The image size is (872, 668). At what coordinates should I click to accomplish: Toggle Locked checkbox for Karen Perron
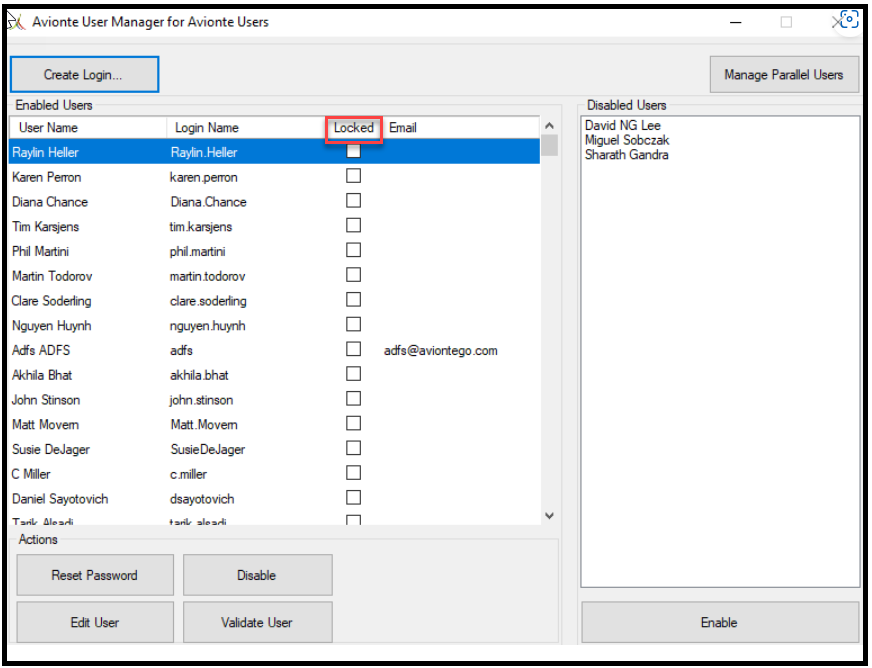pos(354,176)
